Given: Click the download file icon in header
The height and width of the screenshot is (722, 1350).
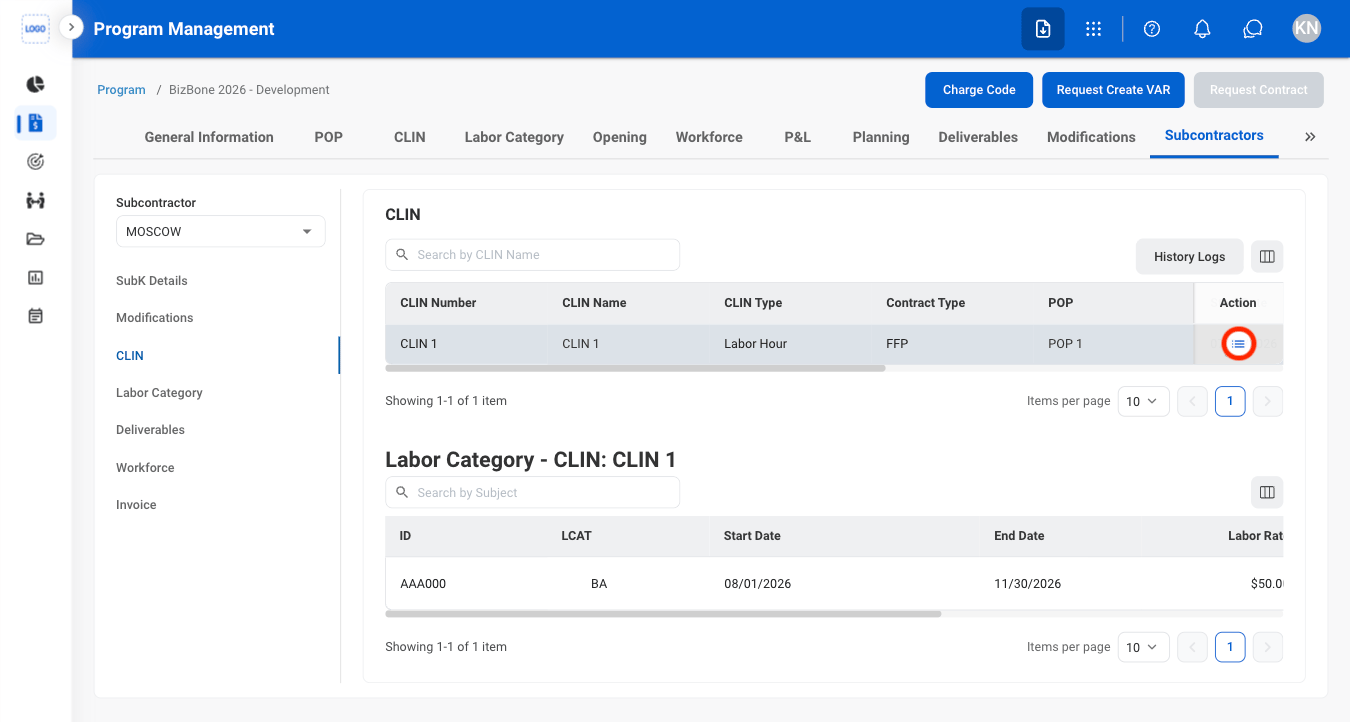Looking at the screenshot, I should (x=1043, y=29).
